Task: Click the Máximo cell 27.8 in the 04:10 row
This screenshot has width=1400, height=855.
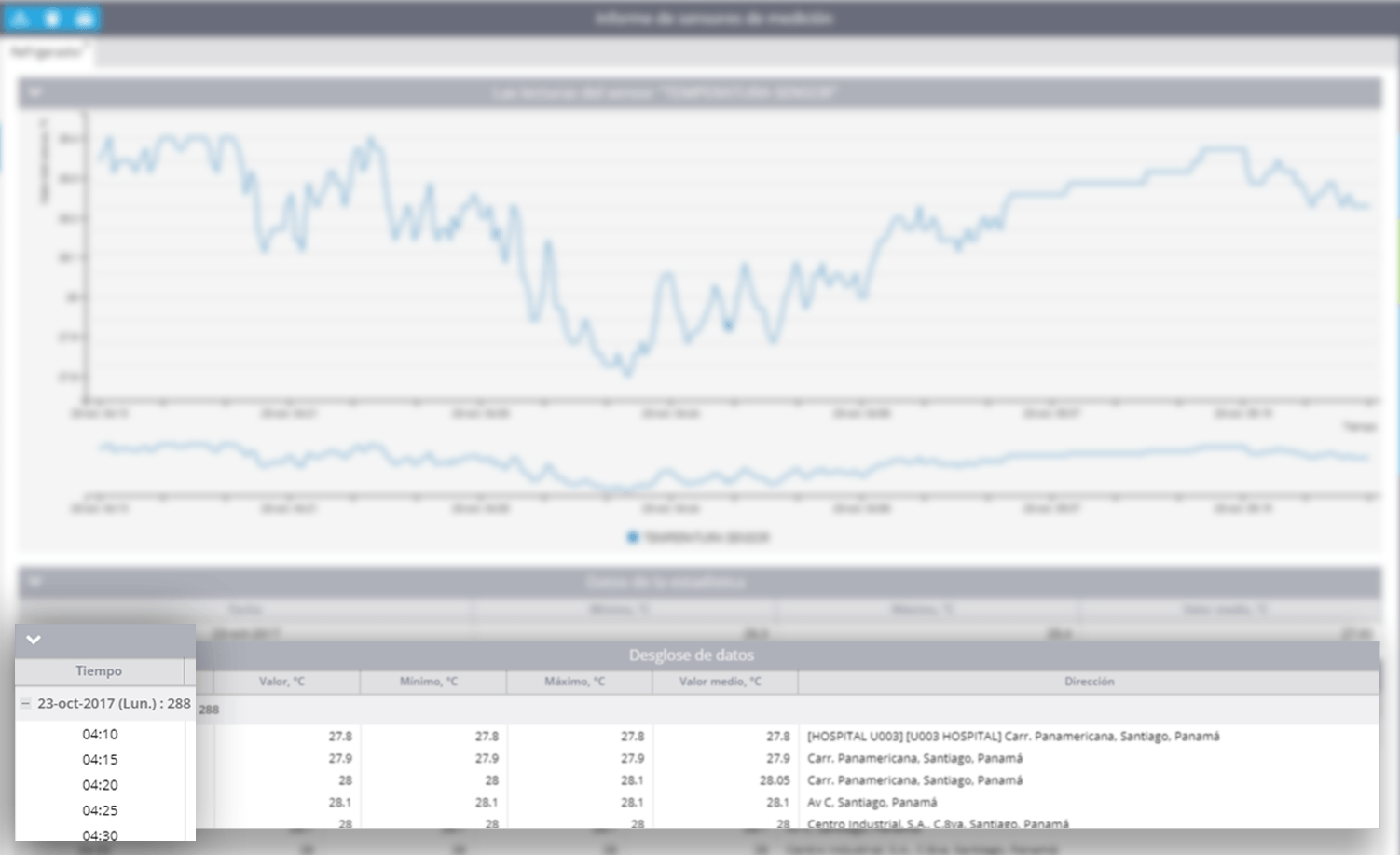Action: [632, 737]
